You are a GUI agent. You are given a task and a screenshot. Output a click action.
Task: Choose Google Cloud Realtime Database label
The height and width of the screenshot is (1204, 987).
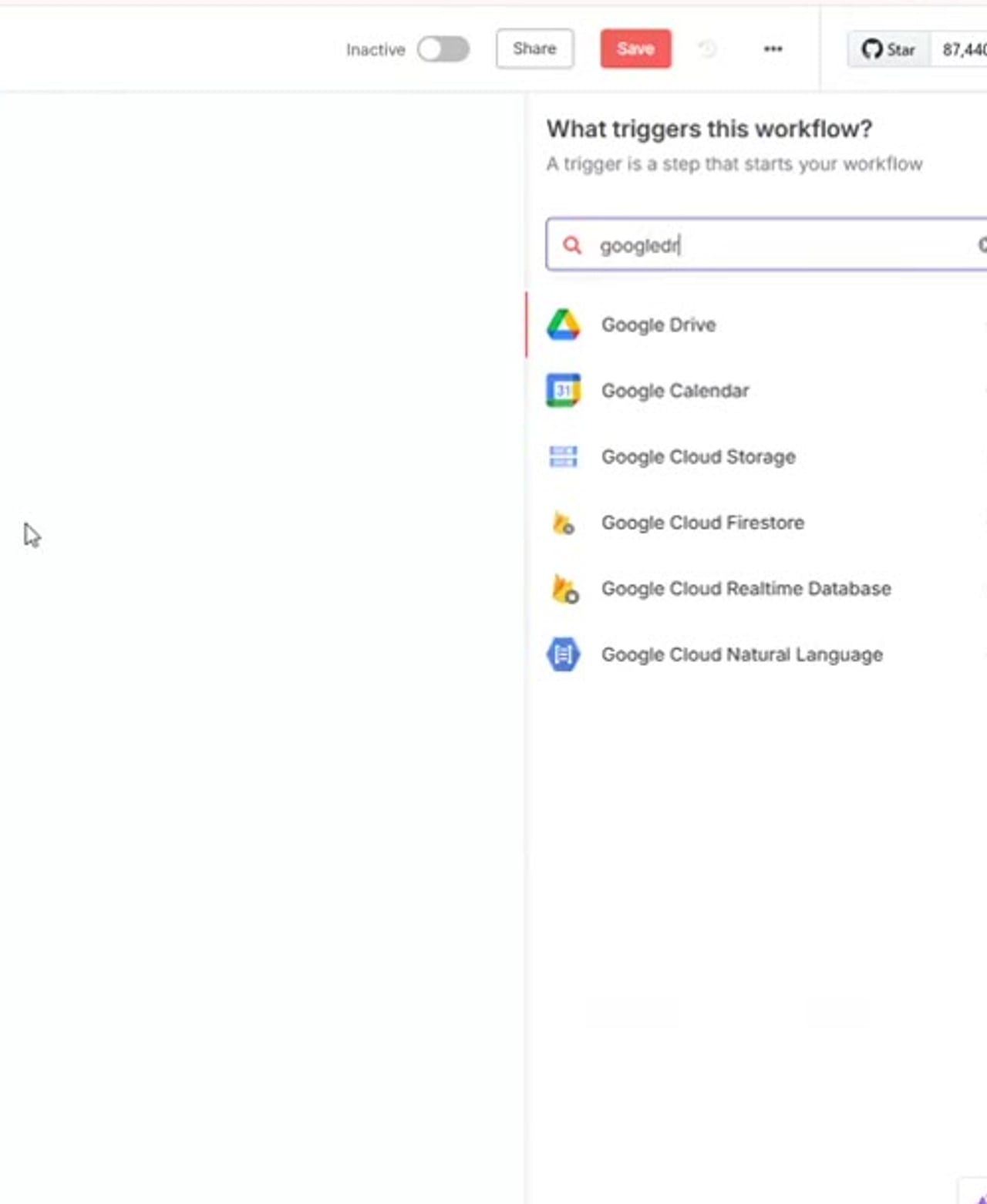746,589
